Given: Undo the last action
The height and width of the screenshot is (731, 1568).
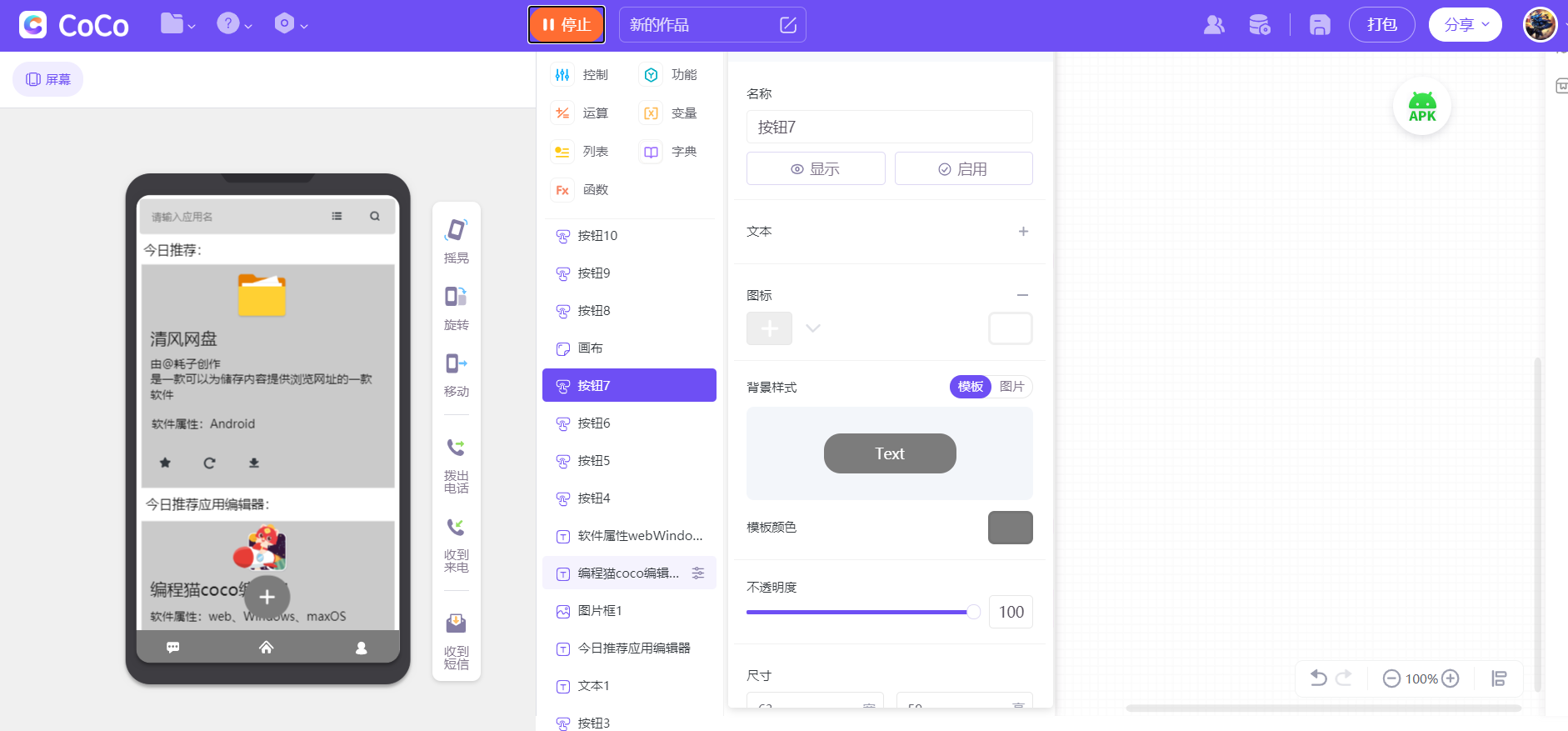Looking at the screenshot, I should tap(1319, 678).
